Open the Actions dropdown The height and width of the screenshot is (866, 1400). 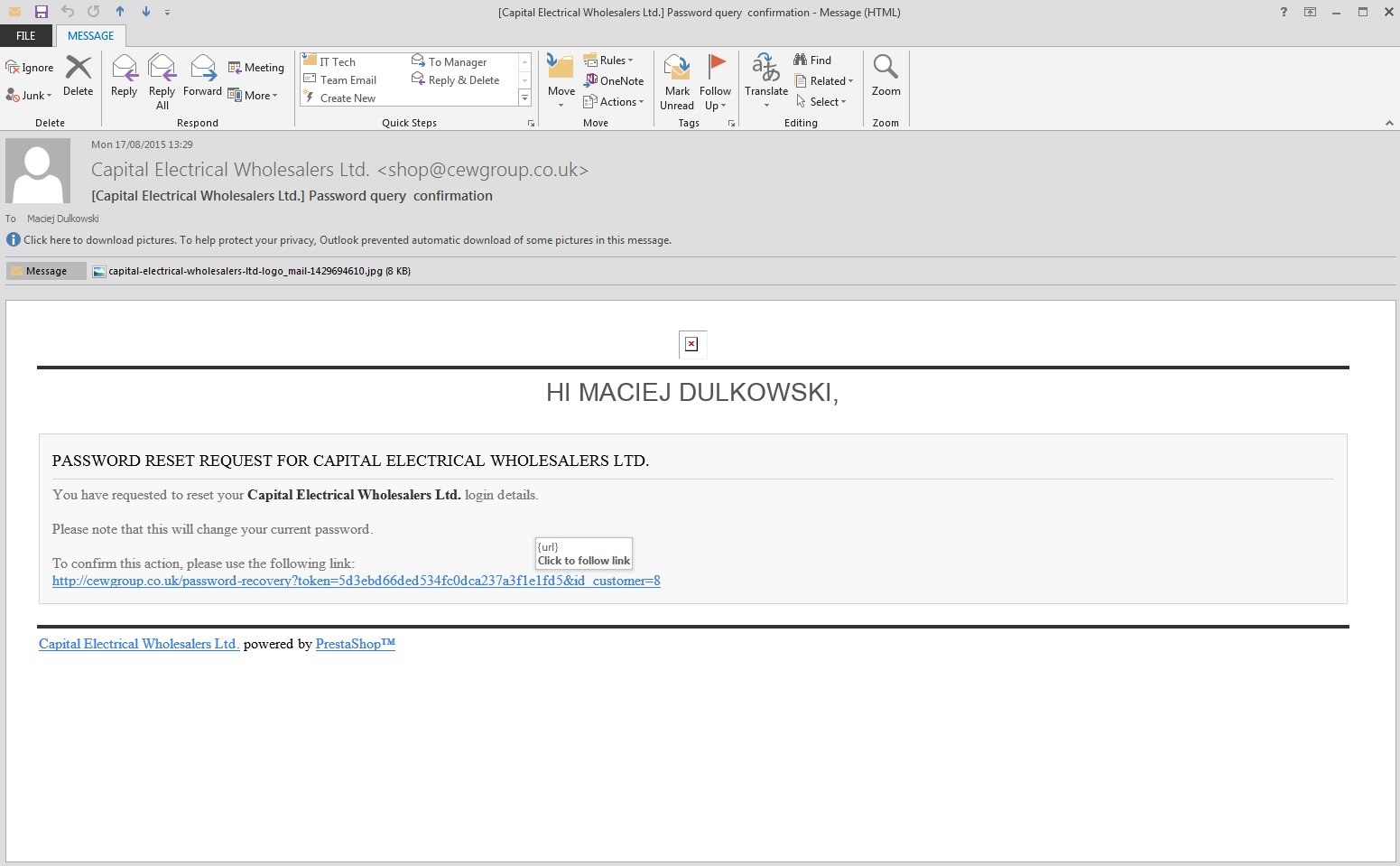[614, 102]
